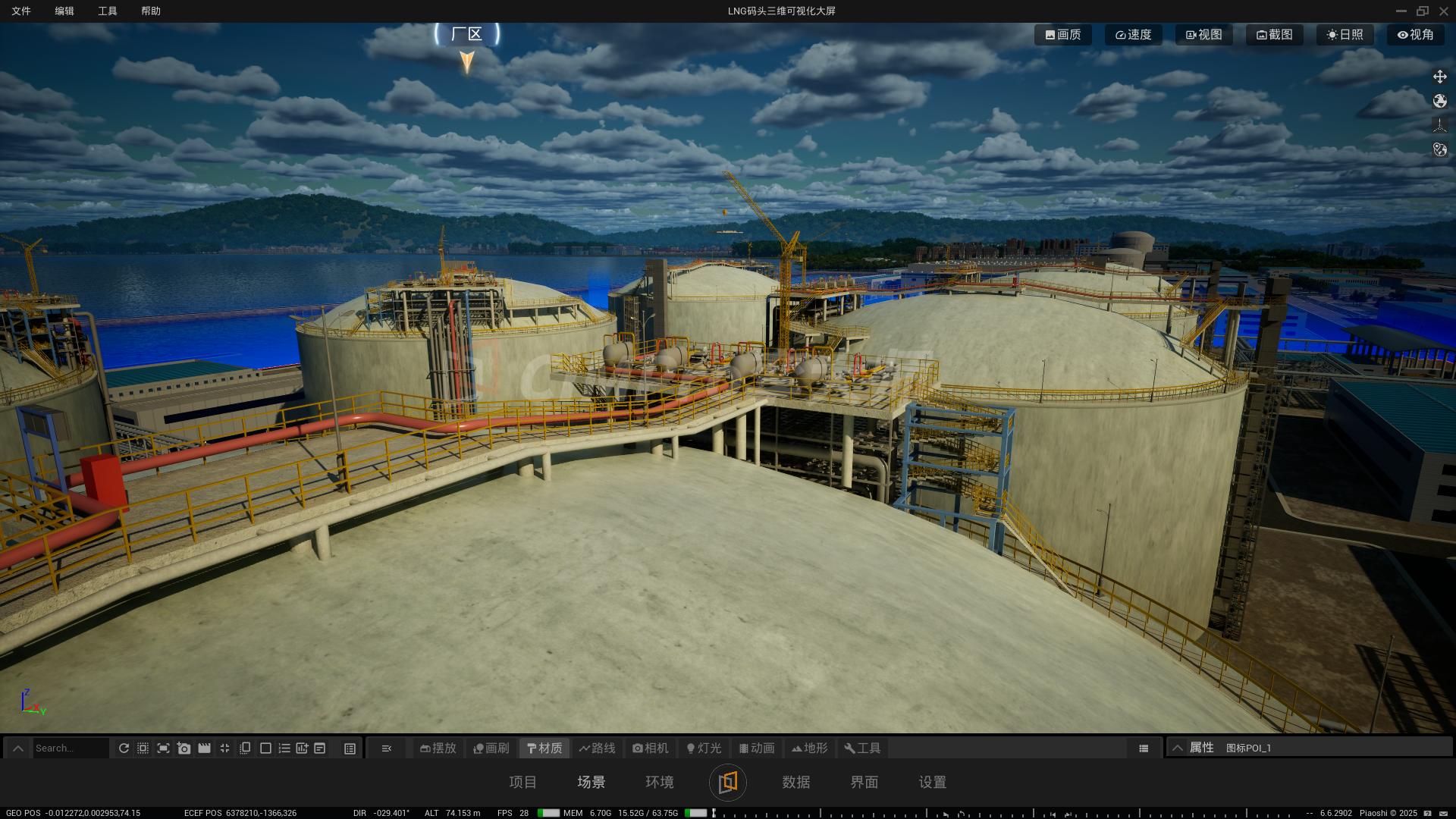The width and height of the screenshot is (1456, 819).
Task: Click the dashed selection-frame icon
Action: coord(143,748)
